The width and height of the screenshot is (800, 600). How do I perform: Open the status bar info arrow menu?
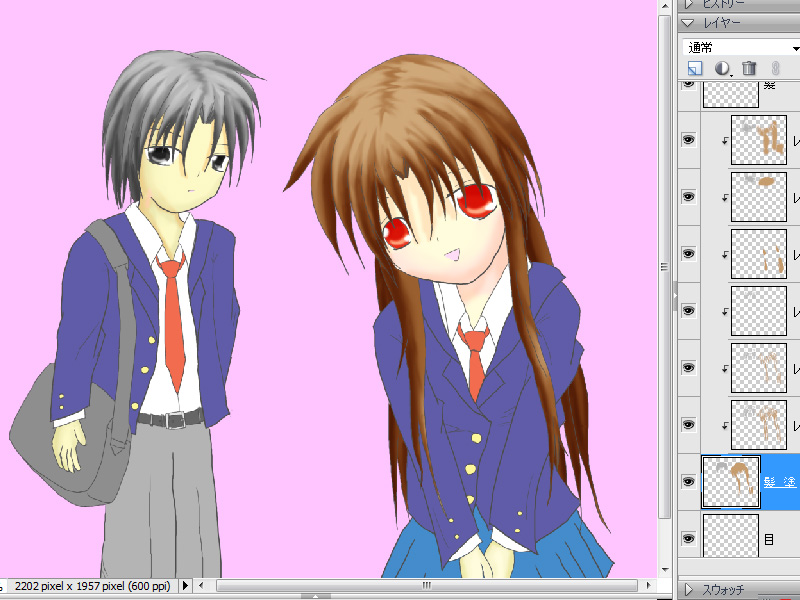[185, 586]
